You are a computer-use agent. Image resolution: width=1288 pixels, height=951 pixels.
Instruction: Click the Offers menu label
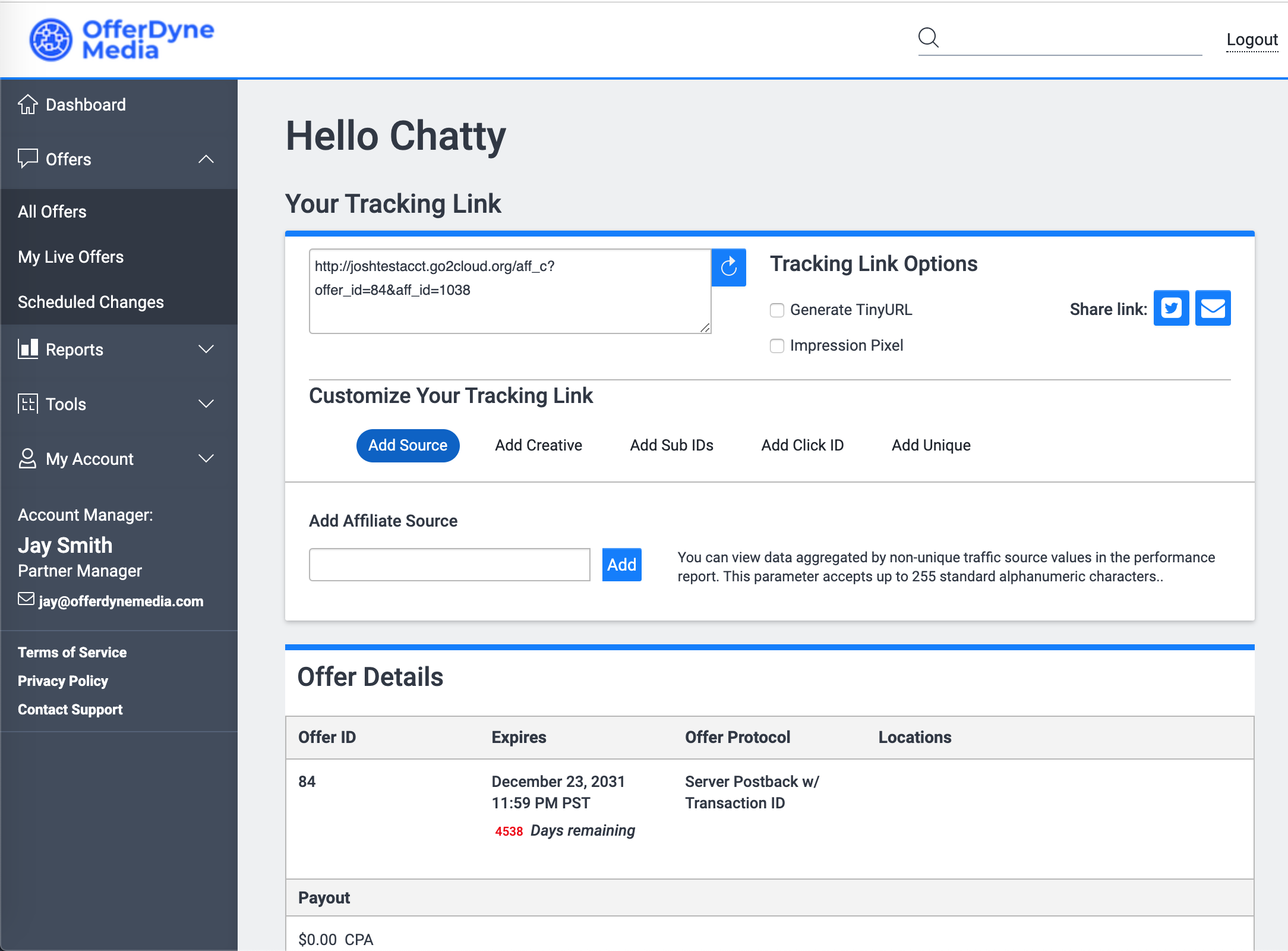click(68, 159)
